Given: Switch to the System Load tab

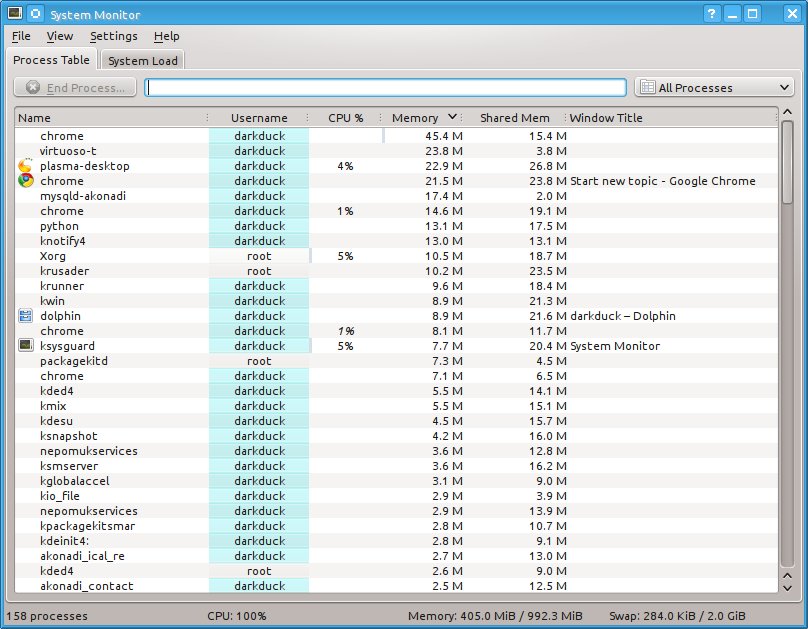Looking at the screenshot, I should coord(143,61).
